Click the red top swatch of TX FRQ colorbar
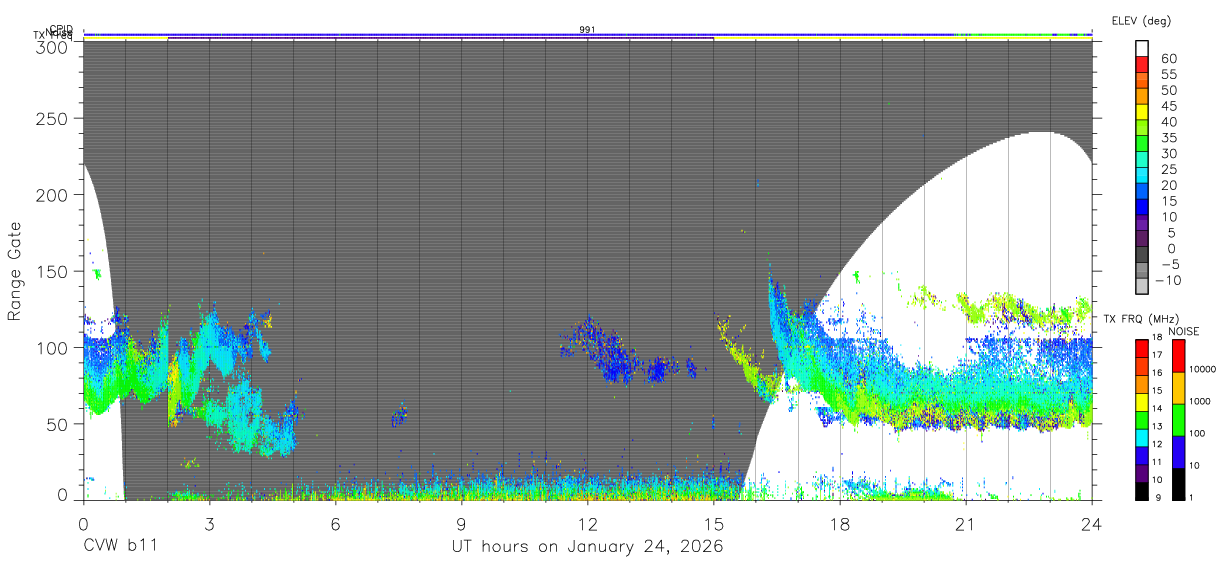The width and height of the screenshot is (1228, 567). pyautogui.click(x=1141, y=348)
